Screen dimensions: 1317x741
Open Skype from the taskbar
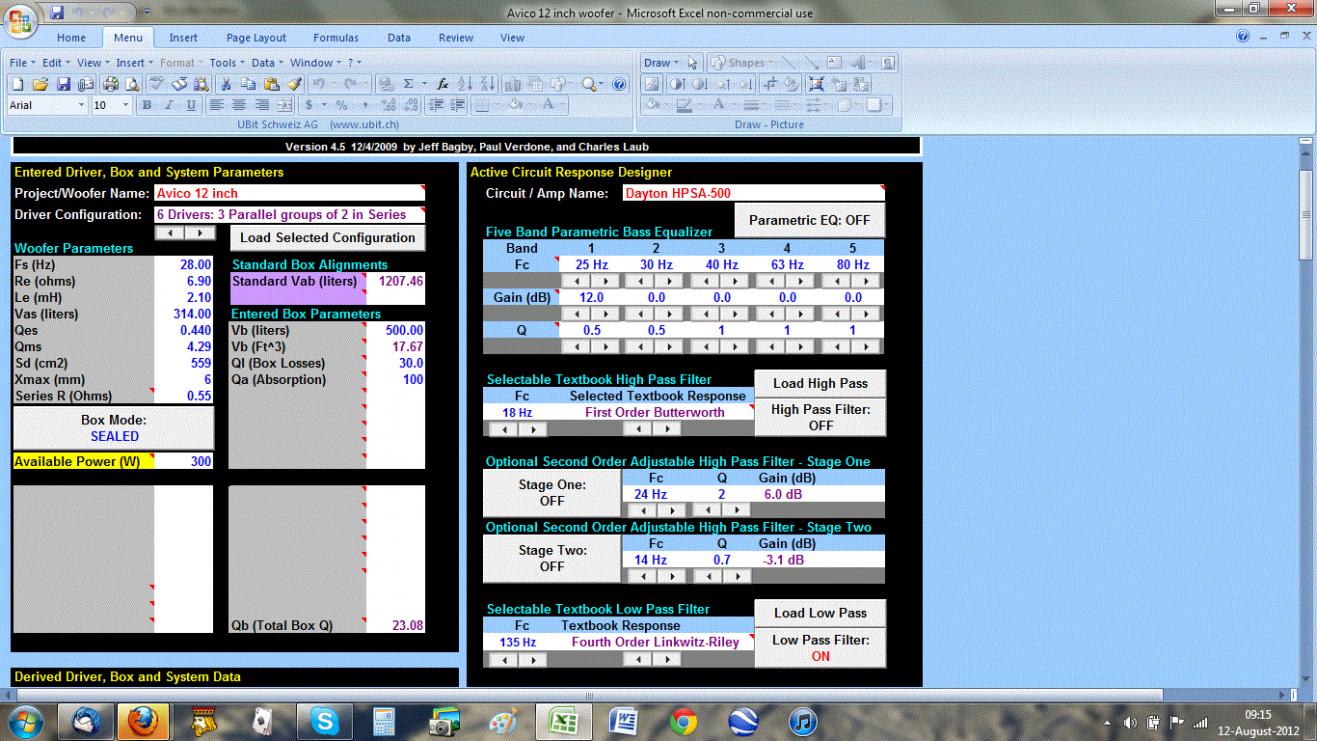[x=325, y=720]
